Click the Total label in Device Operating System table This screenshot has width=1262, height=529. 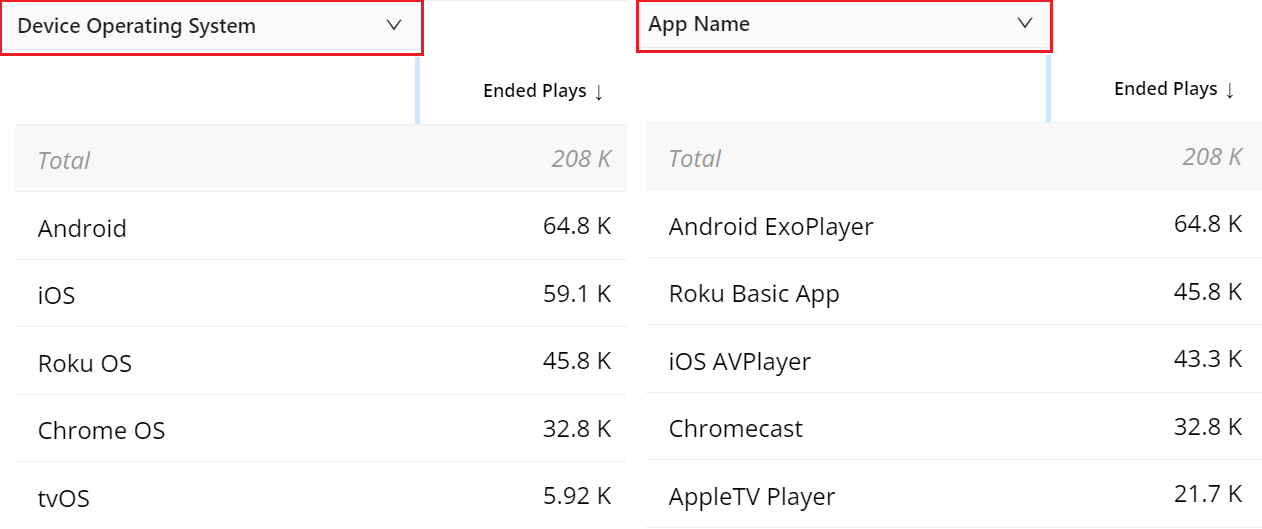pyautogui.click(x=64, y=160)
